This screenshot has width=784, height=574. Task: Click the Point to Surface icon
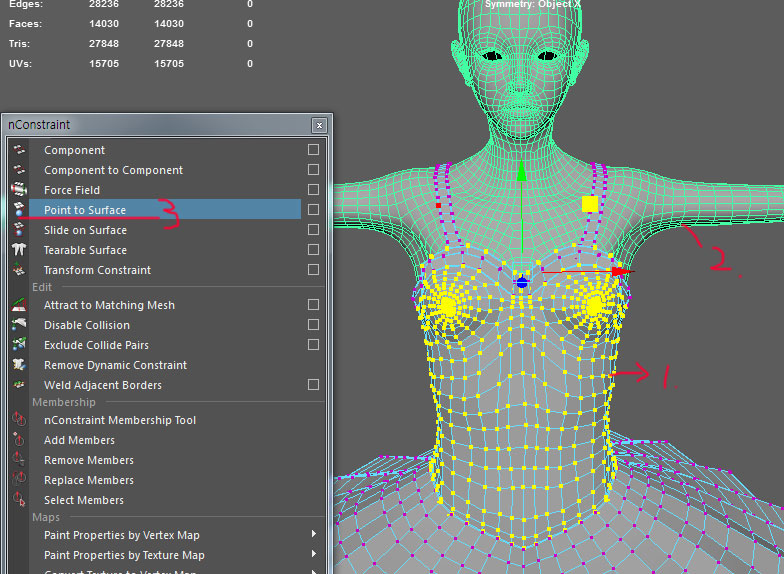point(19,210)
